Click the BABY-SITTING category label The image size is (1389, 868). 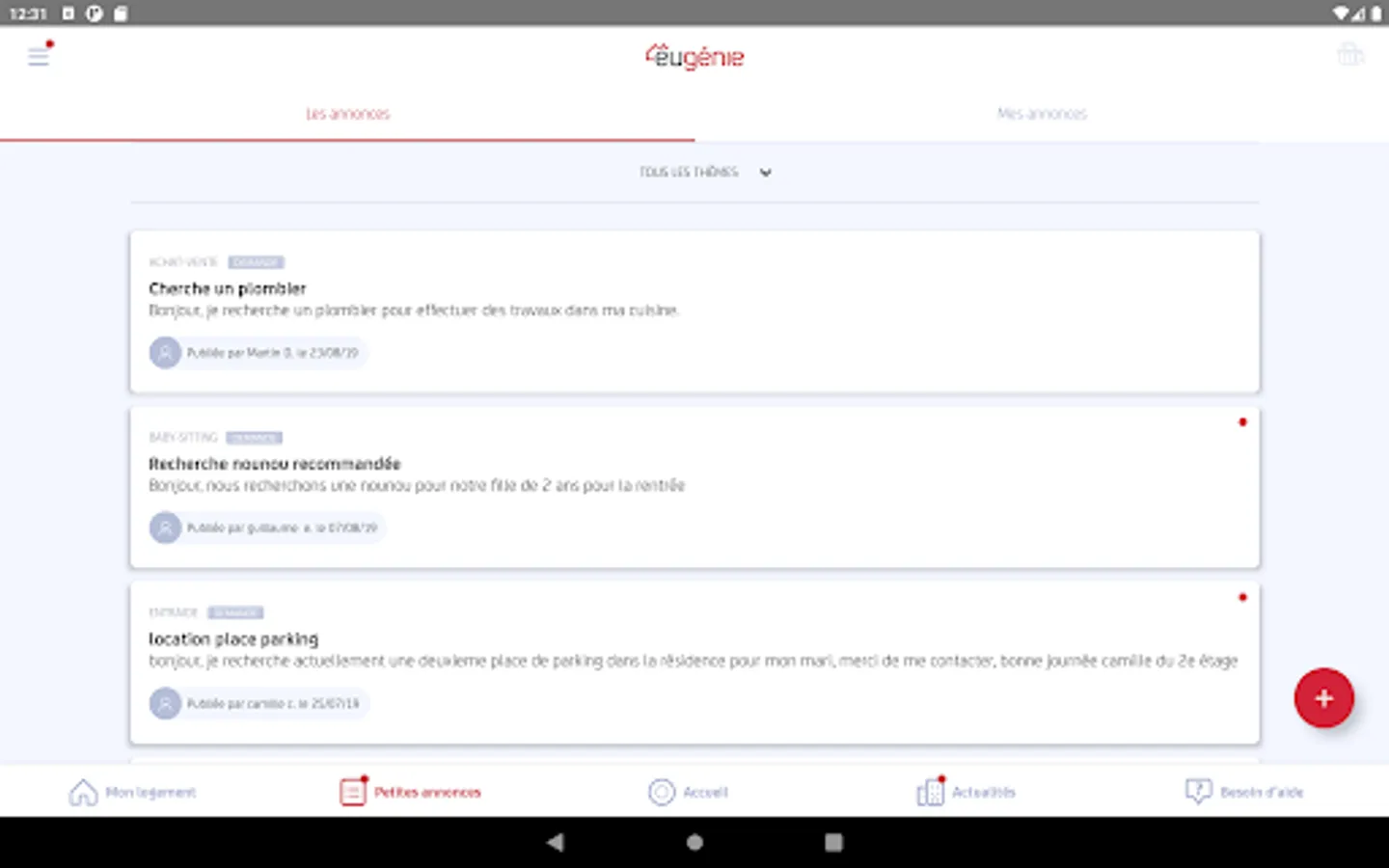coord(183,438)
